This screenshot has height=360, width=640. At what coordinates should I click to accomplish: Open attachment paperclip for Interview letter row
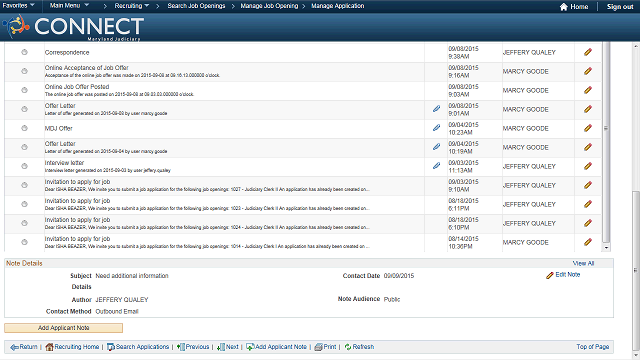pos(436,166)
